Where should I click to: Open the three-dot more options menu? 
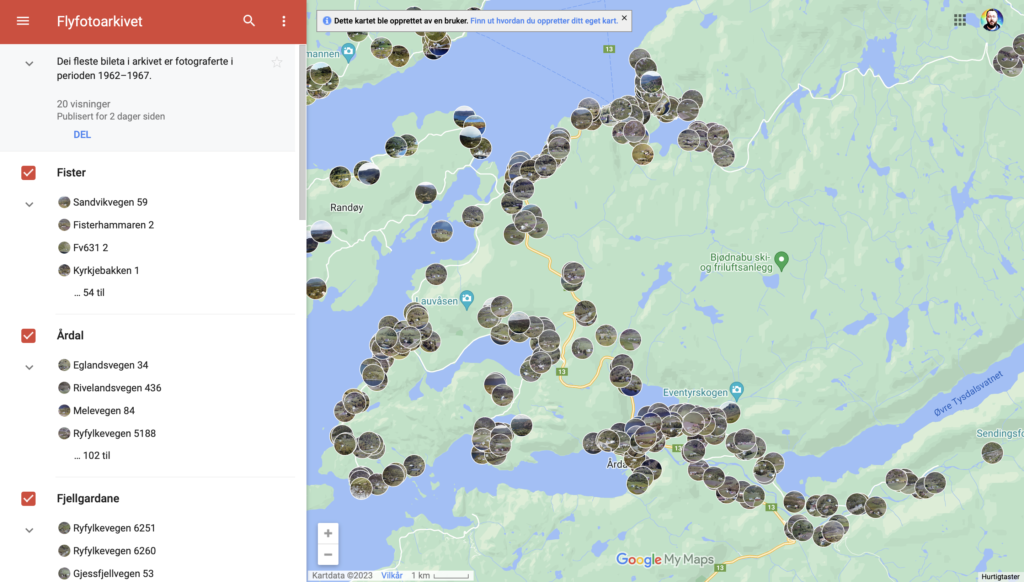pyautogui.click(x=284, y=21)
